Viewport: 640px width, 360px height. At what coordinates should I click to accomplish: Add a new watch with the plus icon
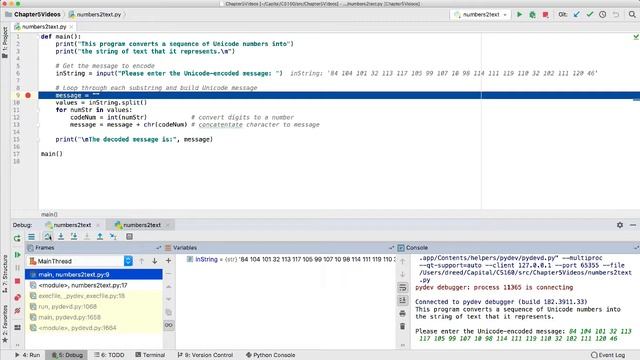(168, 260)
